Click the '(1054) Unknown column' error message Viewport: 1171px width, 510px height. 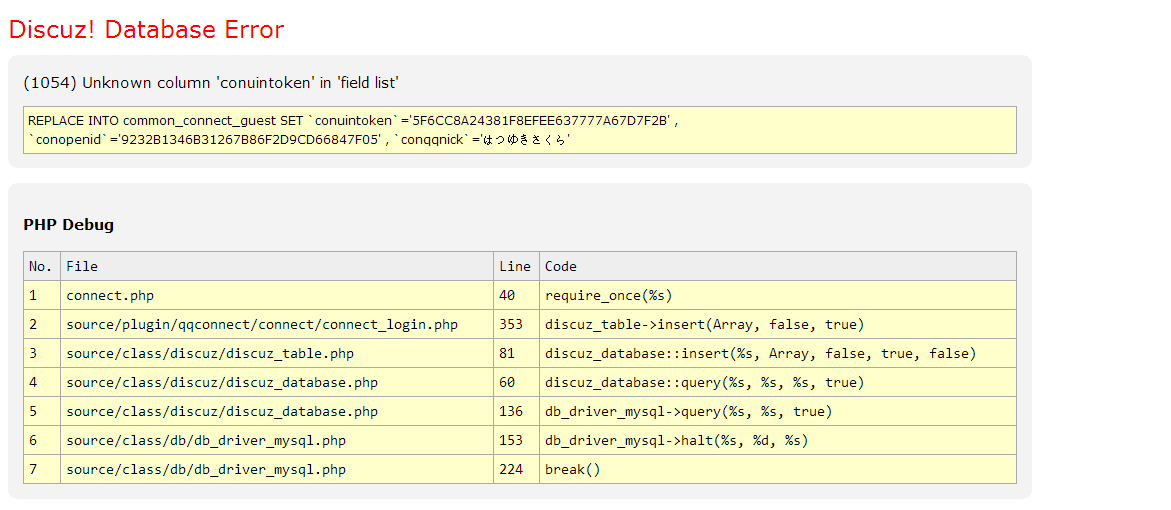pos(211,82)
